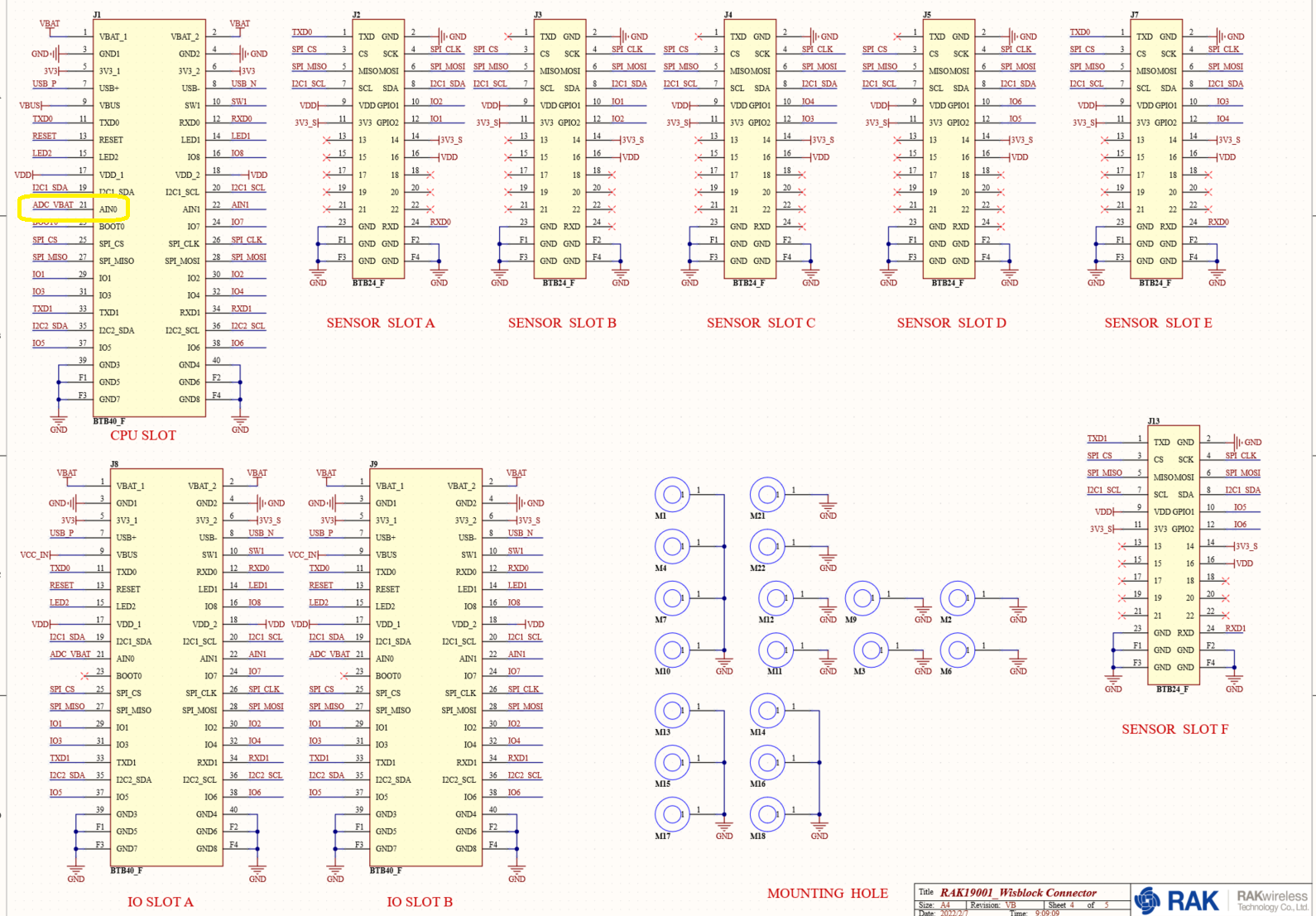Select the SENSOR SLOT F label

pyautogui.click(x=1174, y=729)
